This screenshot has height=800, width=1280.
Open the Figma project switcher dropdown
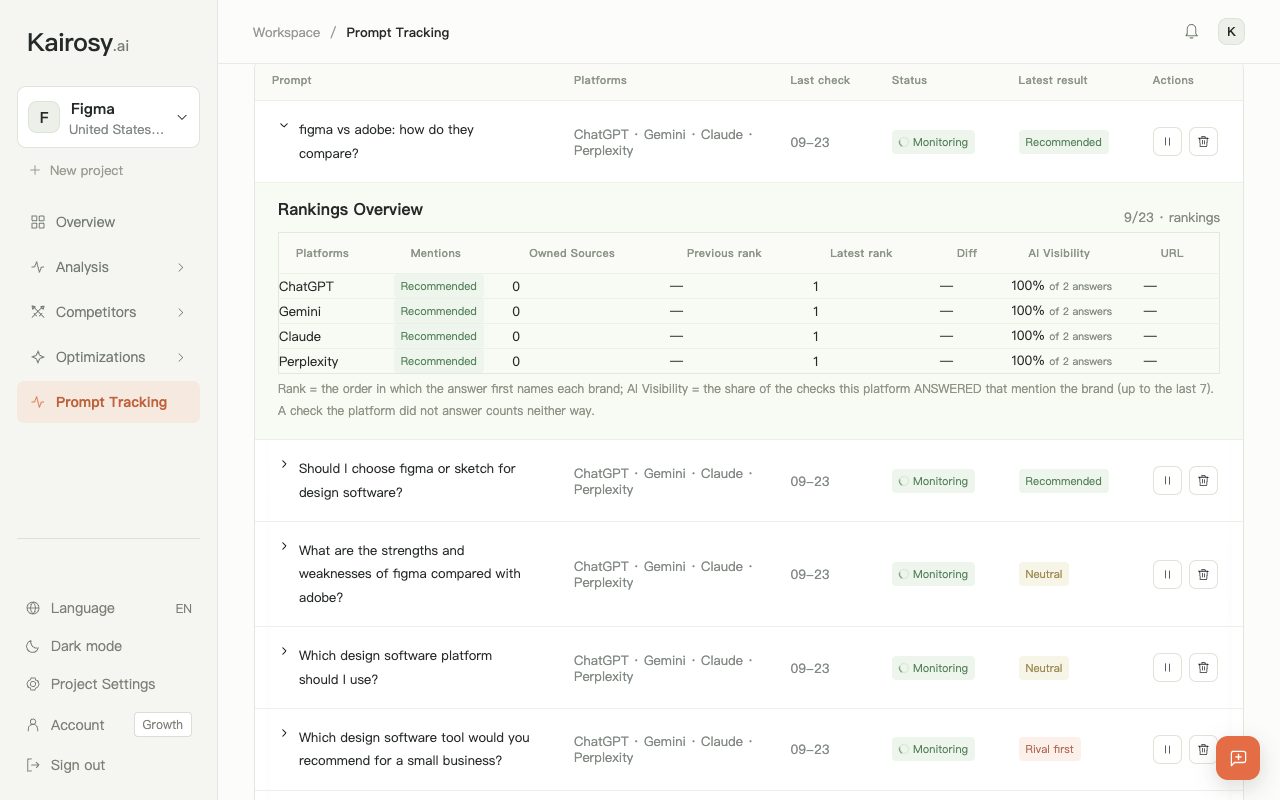(x=108, y=117)
